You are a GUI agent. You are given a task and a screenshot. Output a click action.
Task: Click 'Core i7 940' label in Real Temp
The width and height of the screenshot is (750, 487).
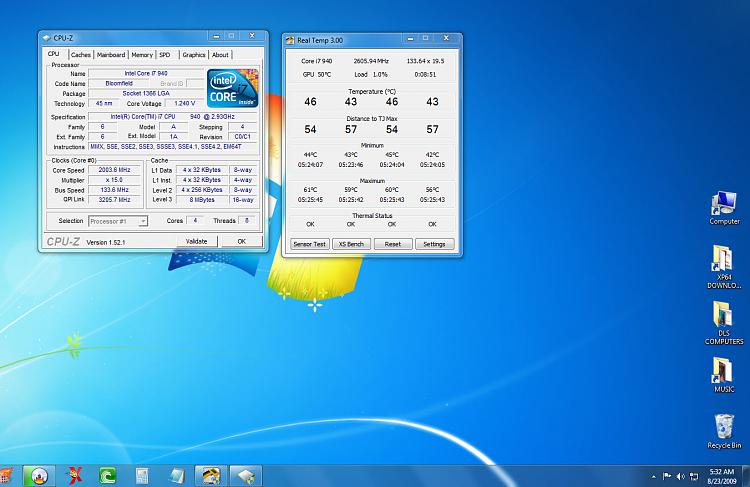click(x=317, y=61)
